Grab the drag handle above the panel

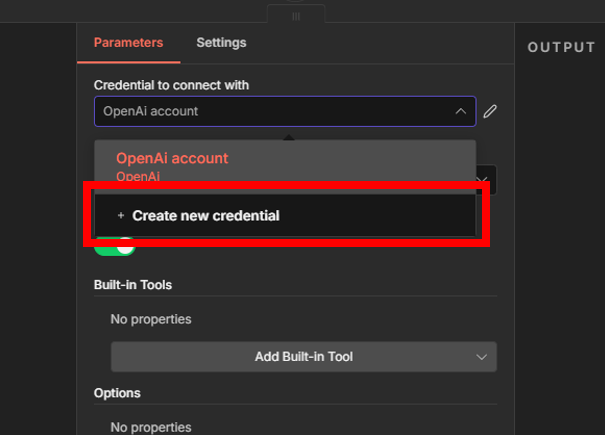click(x=296, y=16)
